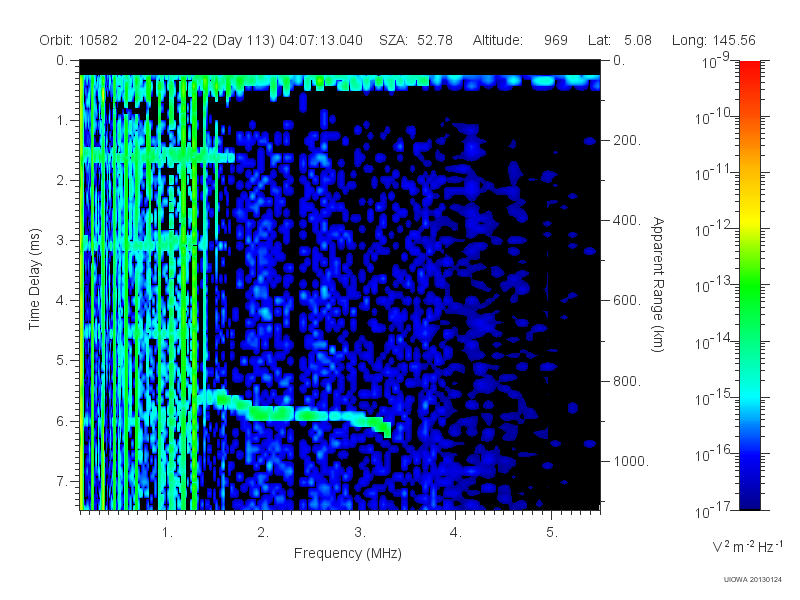Click the 10⁻¹¹ colorbar tick label
The height and width of the screenshot is (600, 800).
[x=714, y=173]
